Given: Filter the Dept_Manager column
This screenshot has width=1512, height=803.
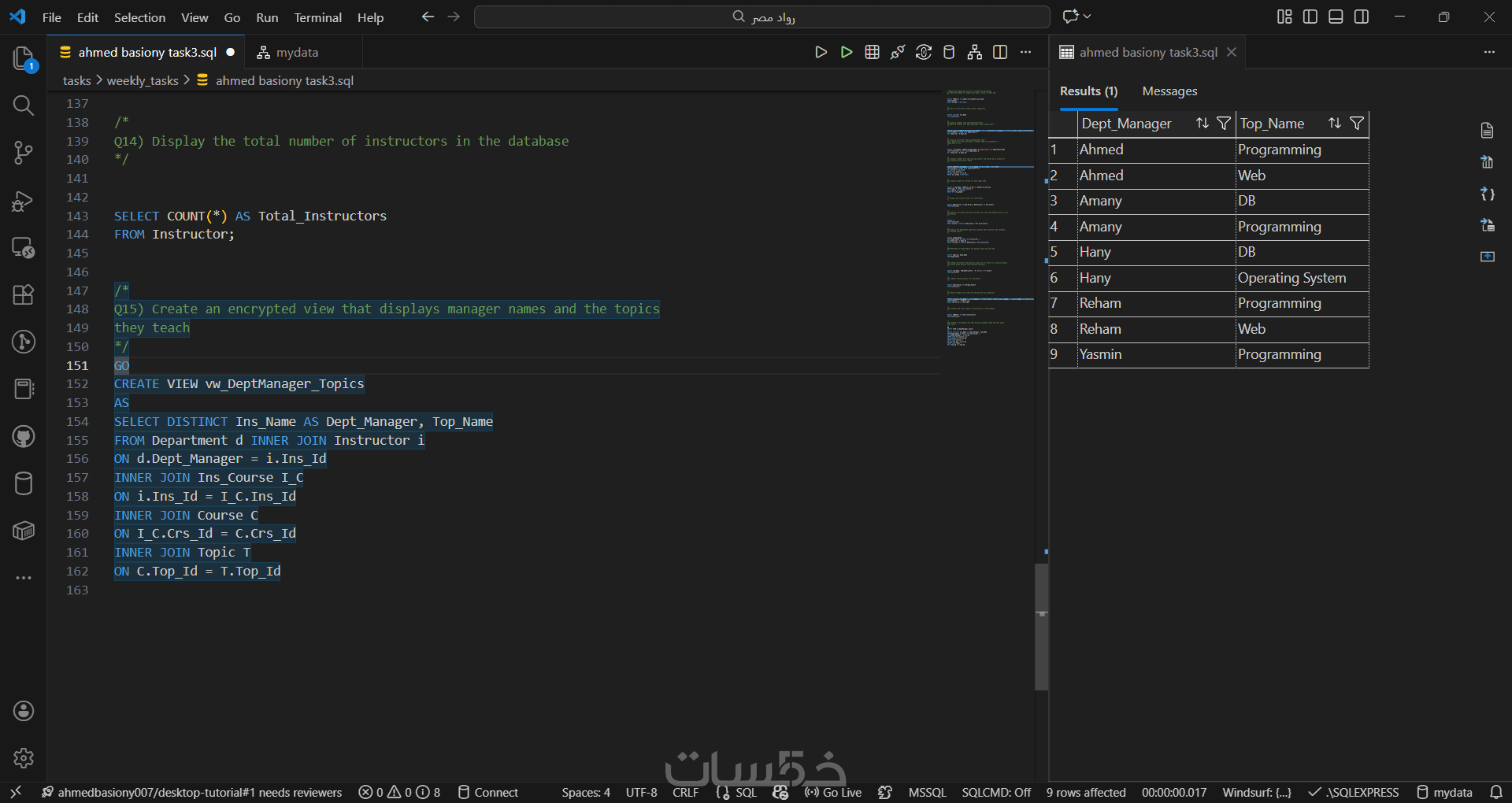Looking at the screenshot, I should point(1224,124).
